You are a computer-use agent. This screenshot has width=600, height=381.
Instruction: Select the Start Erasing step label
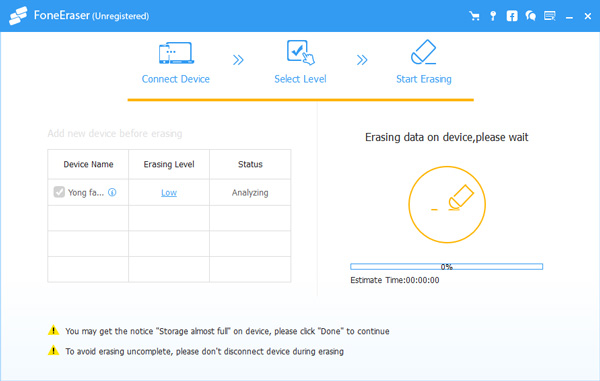[424, 79]
